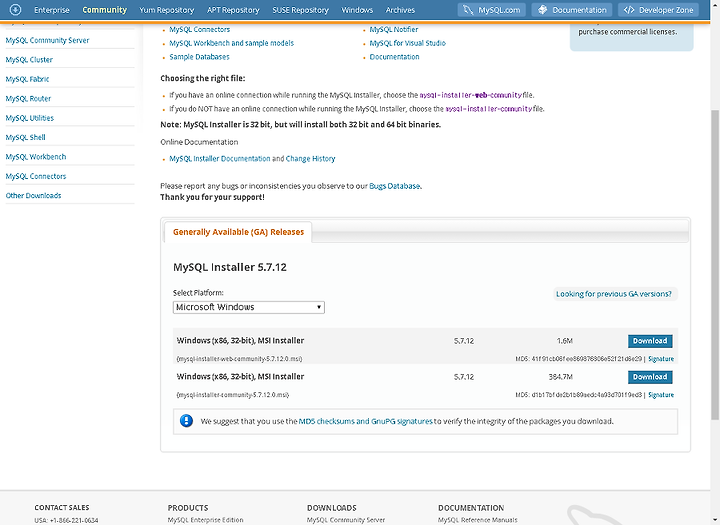Open APT Repository in top navigation

tap(233, 10)
